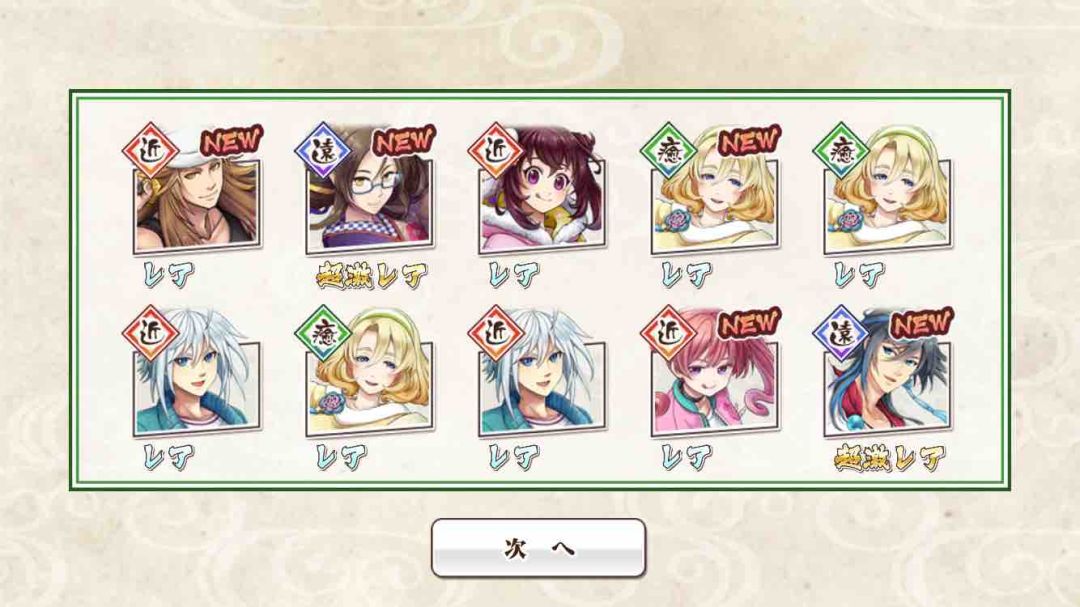Click the NEW badge on pink-haired character
Image resolution: width=1080 pixels, height=607 pixels.
(x=749, y=322)
